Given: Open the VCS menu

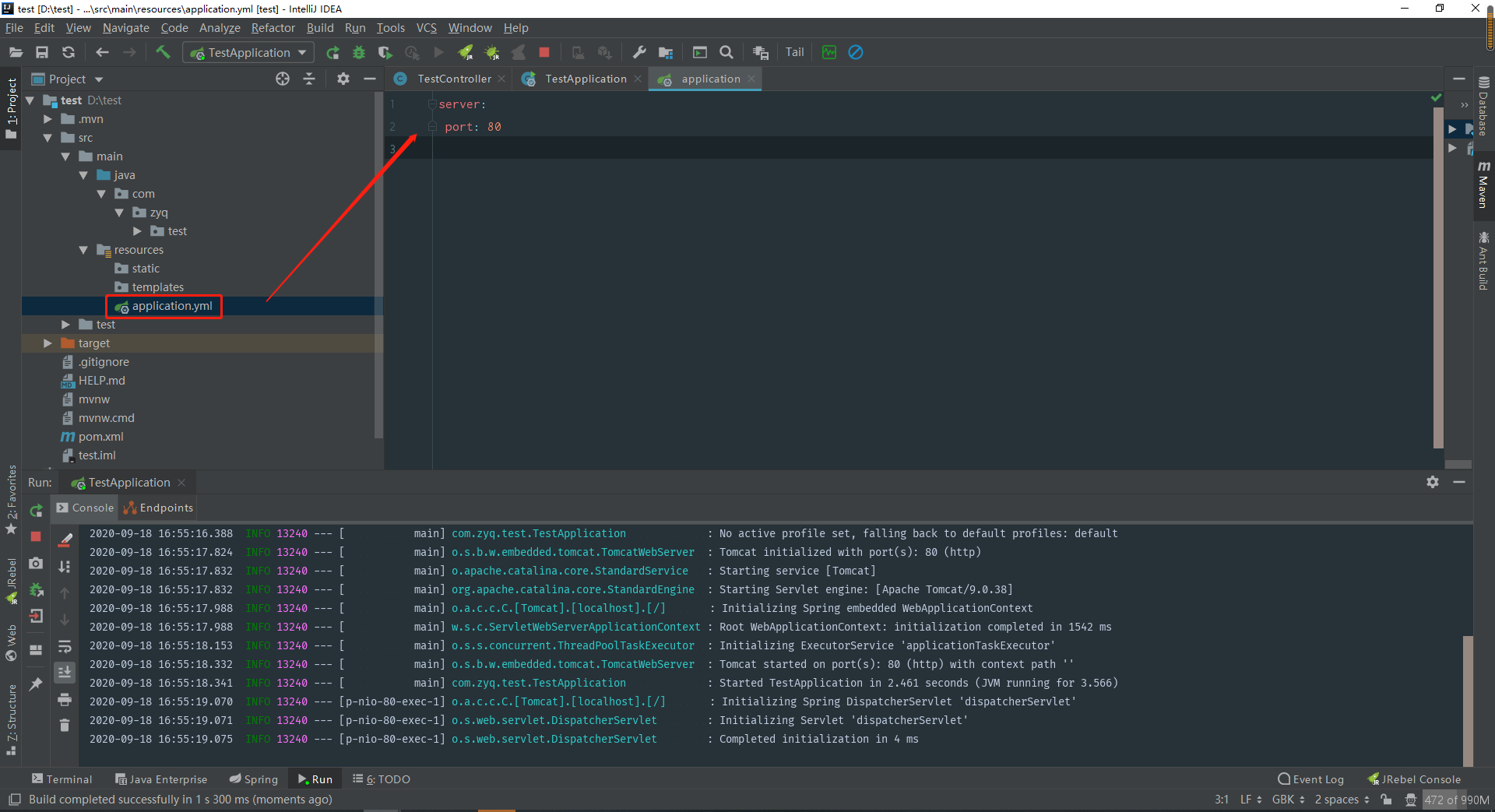Looking at the screenshot, I should click(x=427, y=28).
